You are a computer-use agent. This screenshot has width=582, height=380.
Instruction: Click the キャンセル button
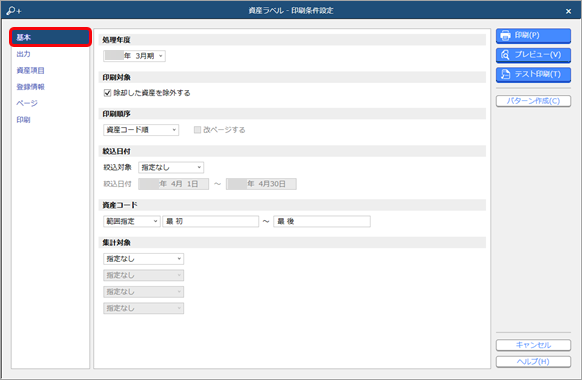pos(533,345)
